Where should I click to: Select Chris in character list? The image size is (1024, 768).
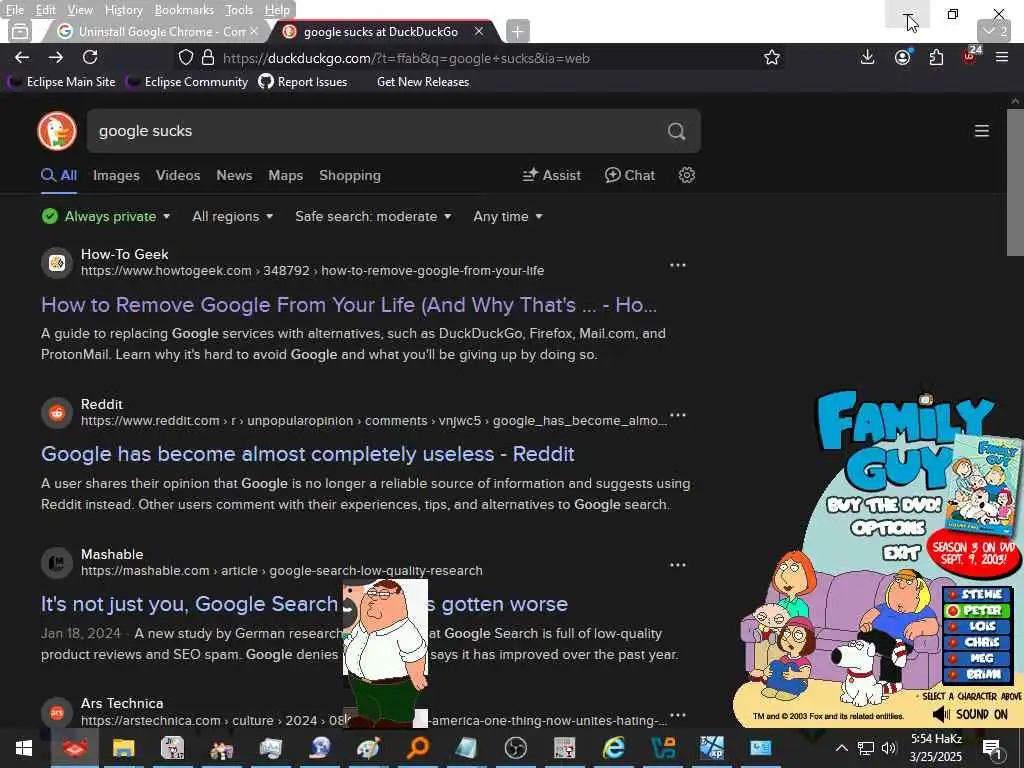pos(978,643)
